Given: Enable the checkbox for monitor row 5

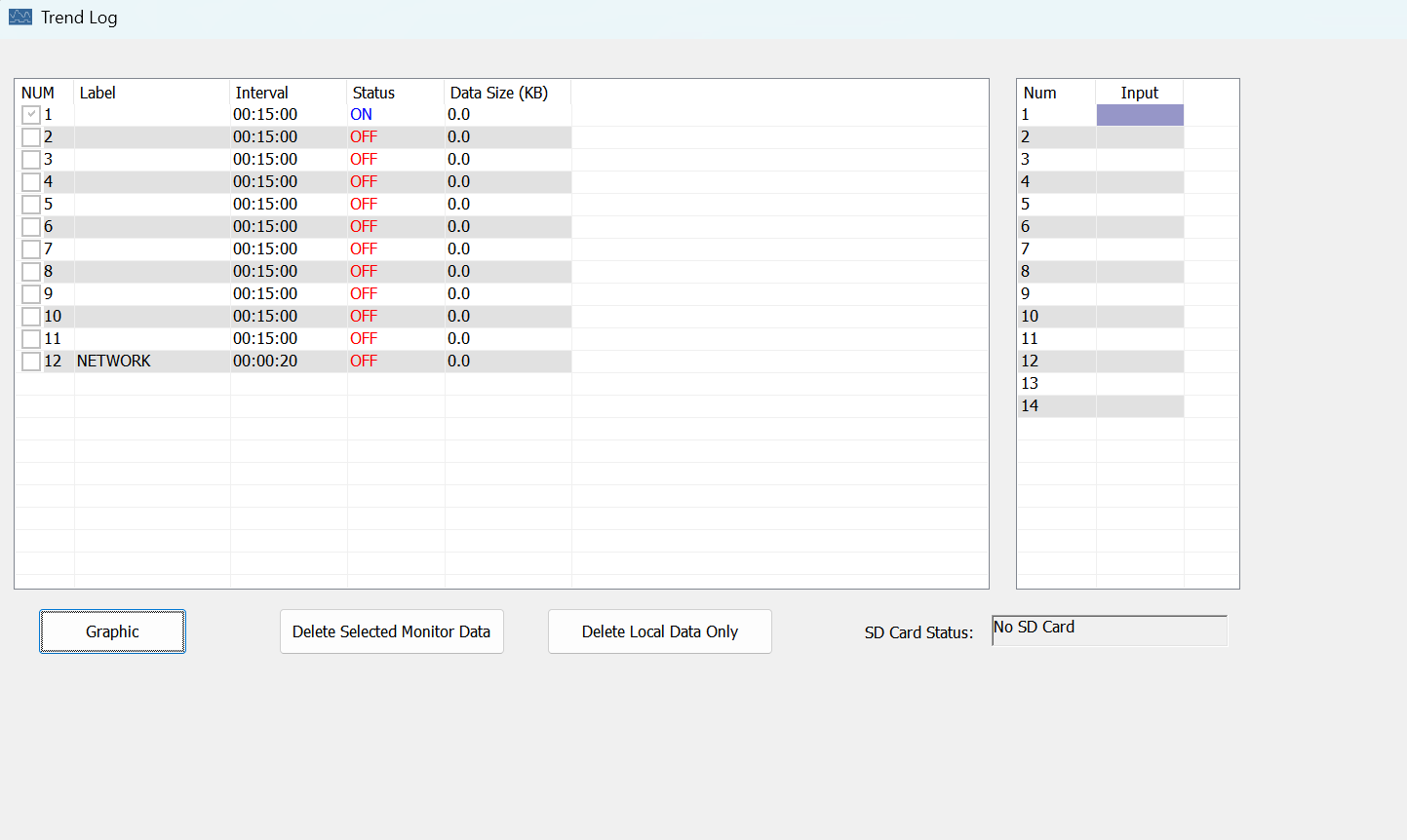Looking at the screenshot, I should 31,205.
